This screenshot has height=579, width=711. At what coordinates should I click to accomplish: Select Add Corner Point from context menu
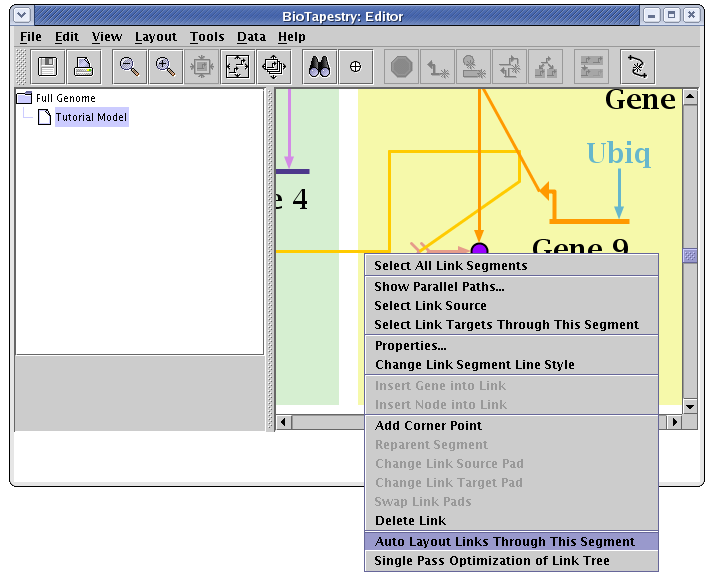tap(428, 425)
